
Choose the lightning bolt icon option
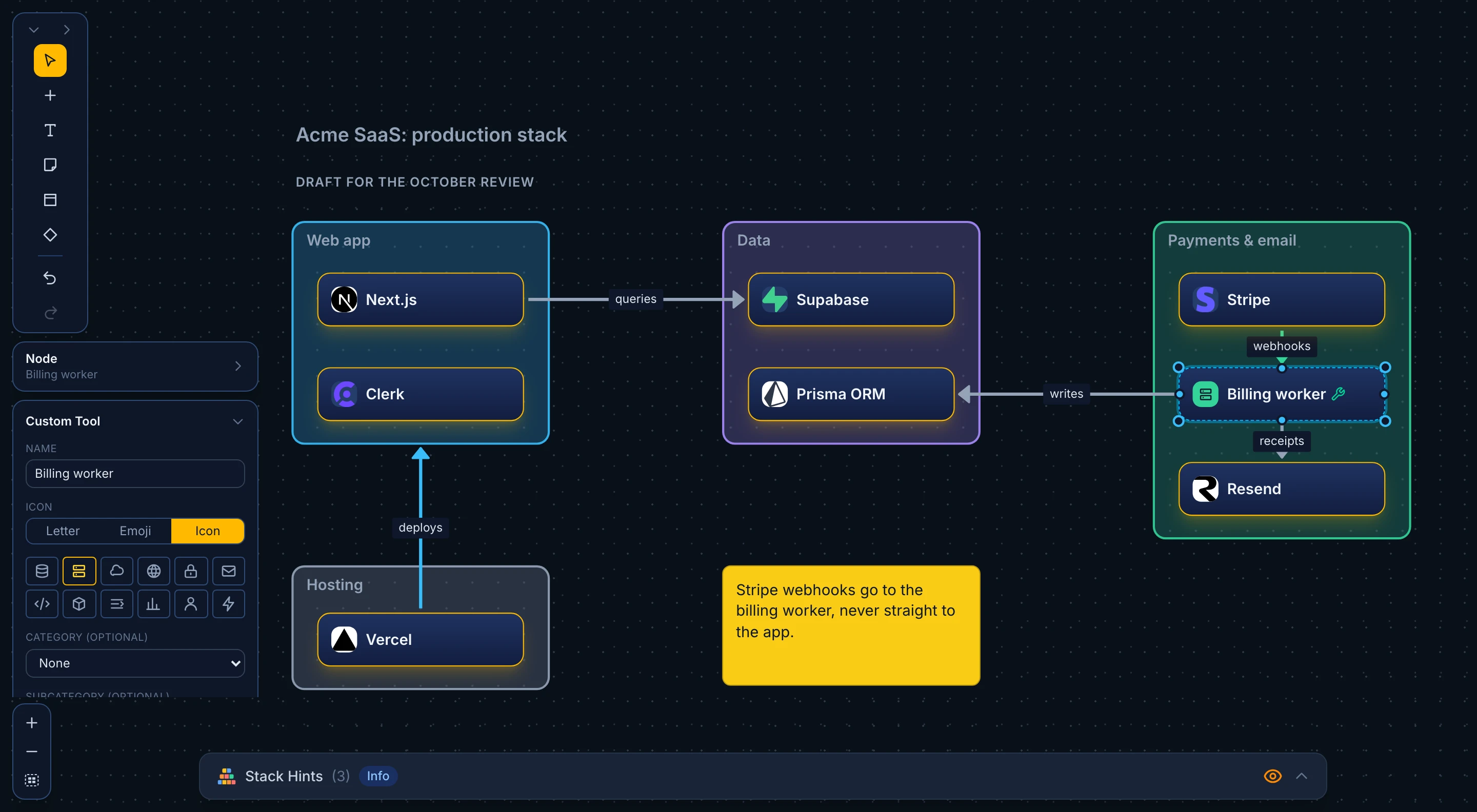coord(228,603)
